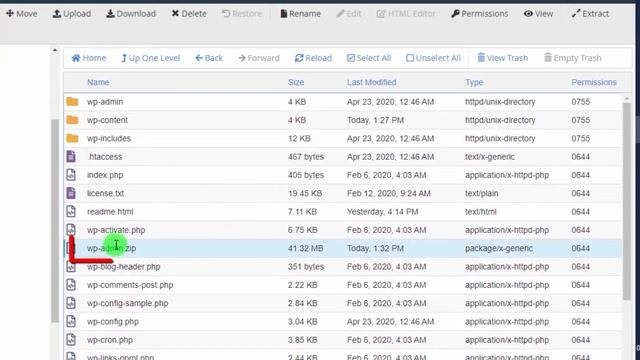This screenshot has width=640, height=360.
Task: Navigate Up One Level
Action: pyautogui.click(x=151, y=58)
